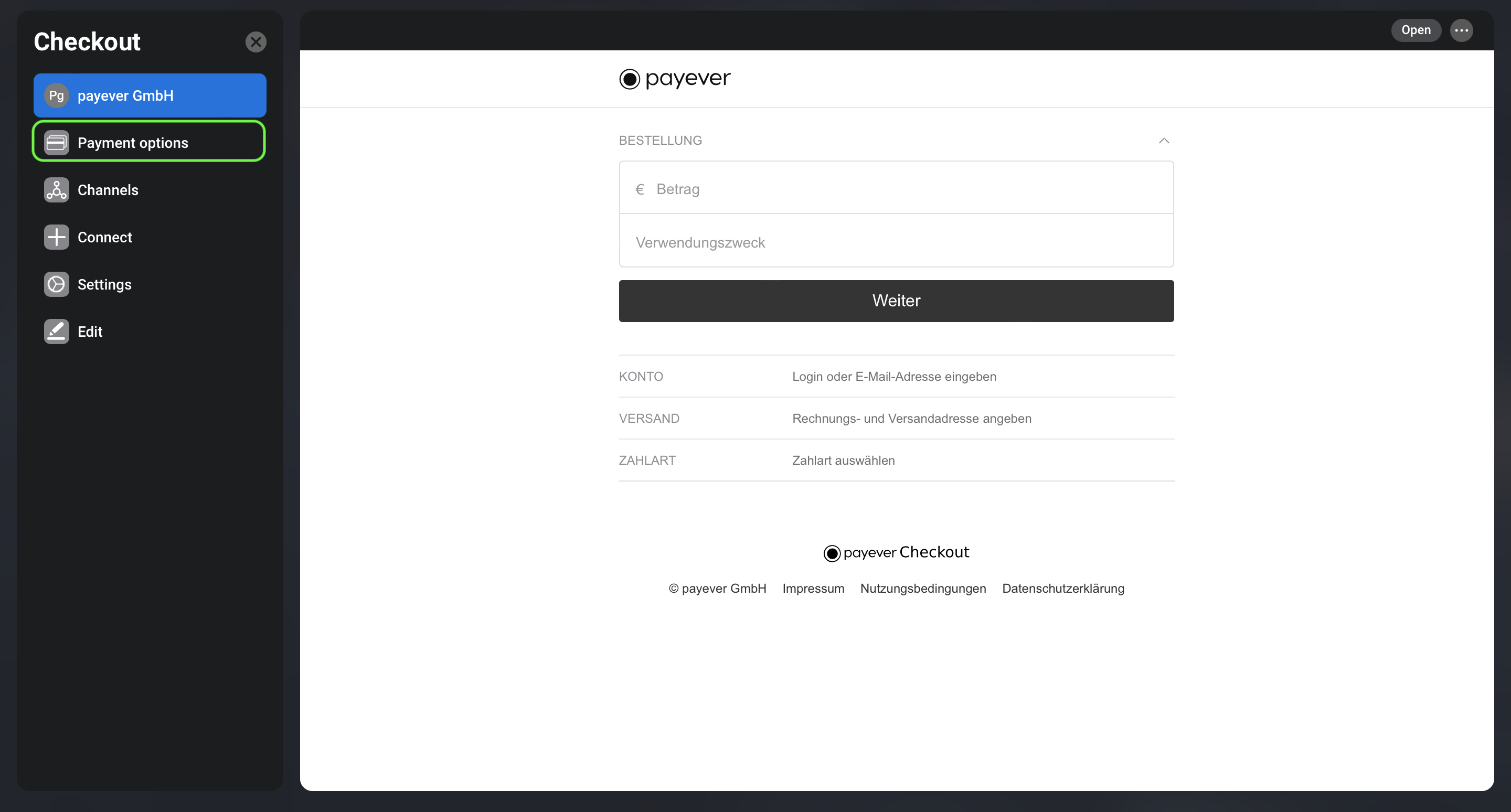This screenshot has height=812, width=1511.
Task: Click the Weiter button
Action: coord(896,301)
